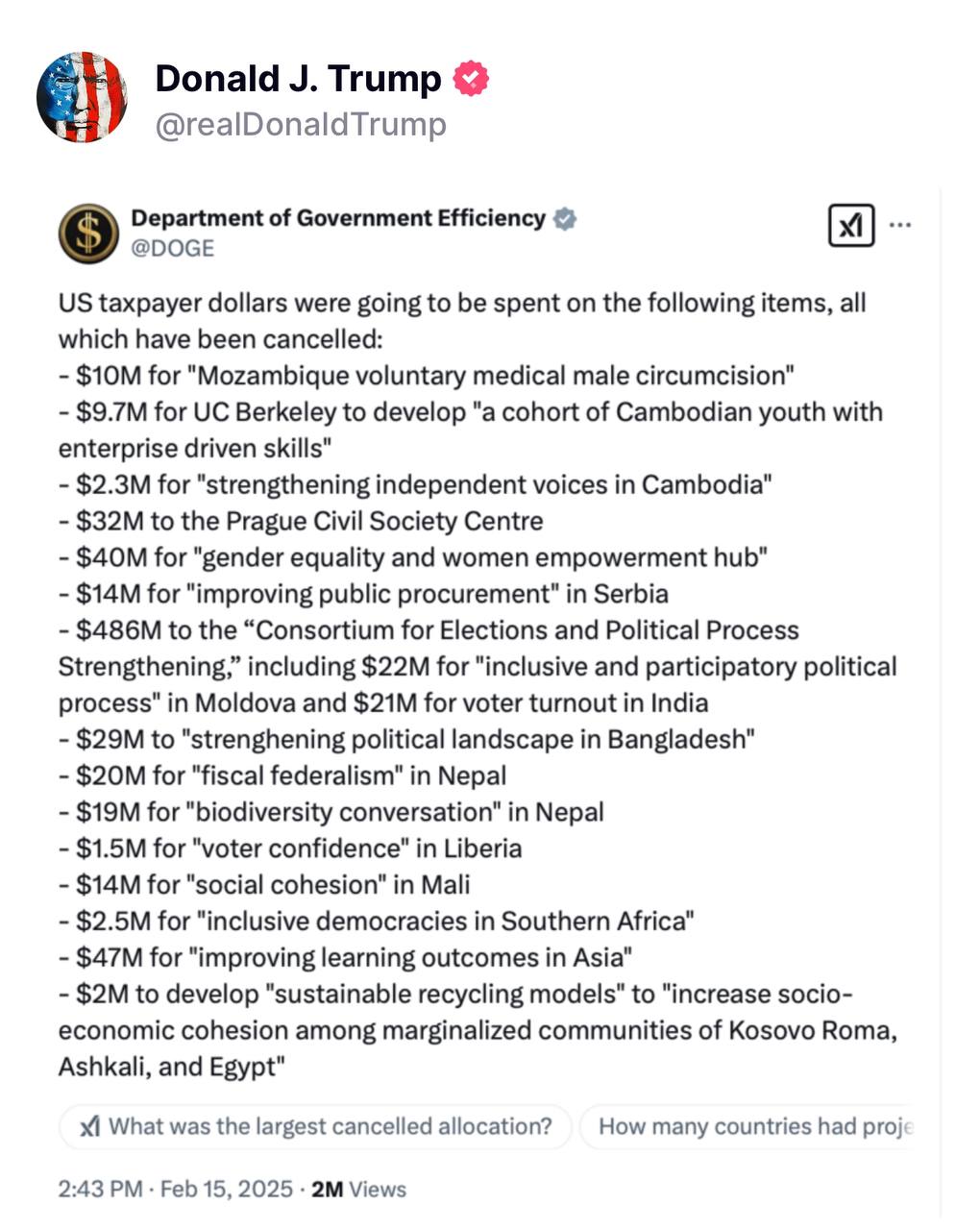The image size is (980, 1230).
Task: Open the @realDonaldTrump handle link
Action: (x=301, y=125)
